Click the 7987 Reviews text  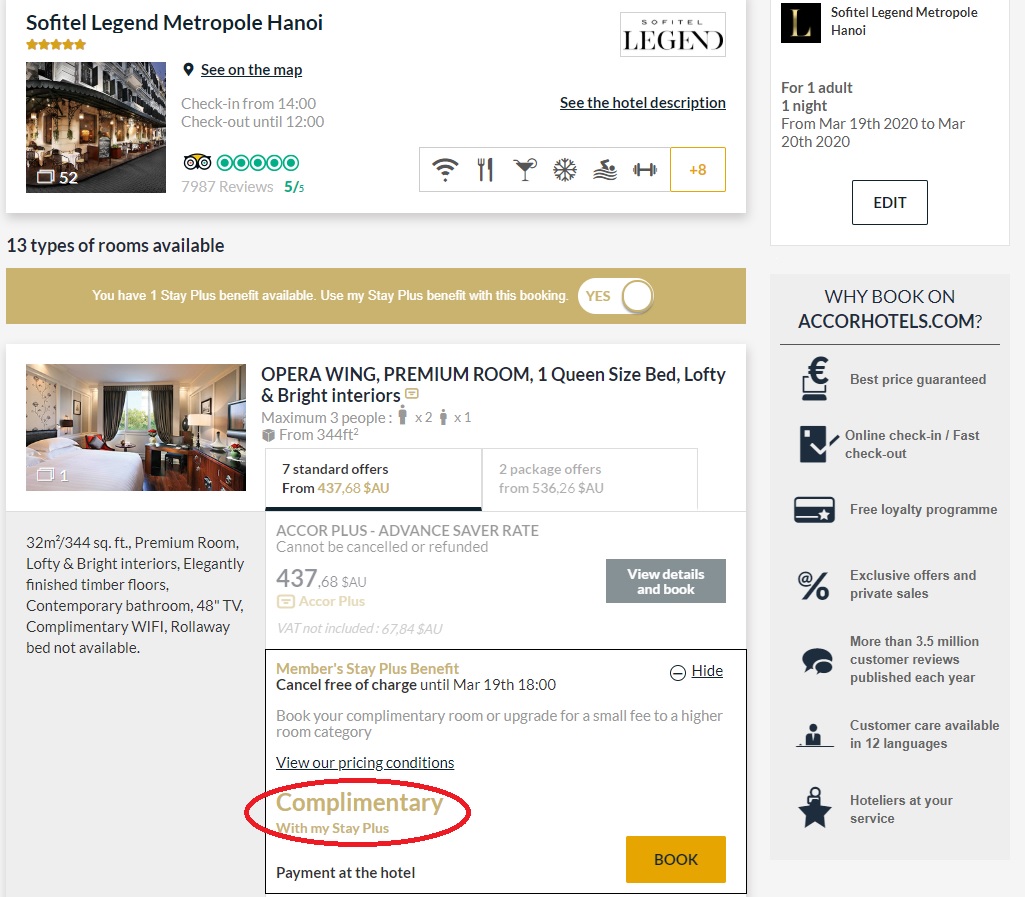227,187
